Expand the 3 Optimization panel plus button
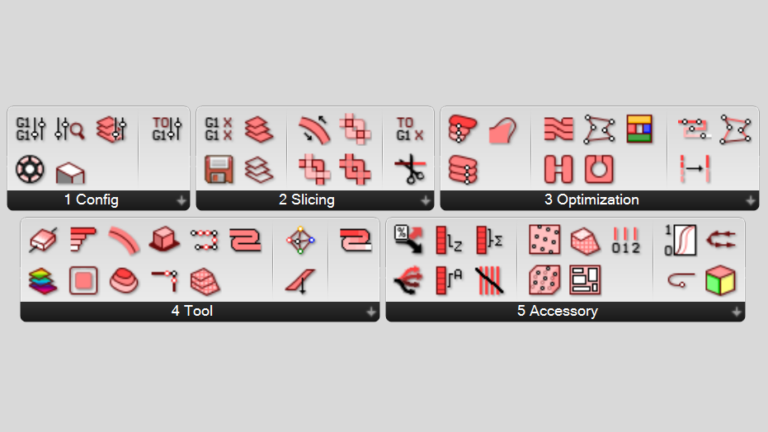 click(750, 200)
